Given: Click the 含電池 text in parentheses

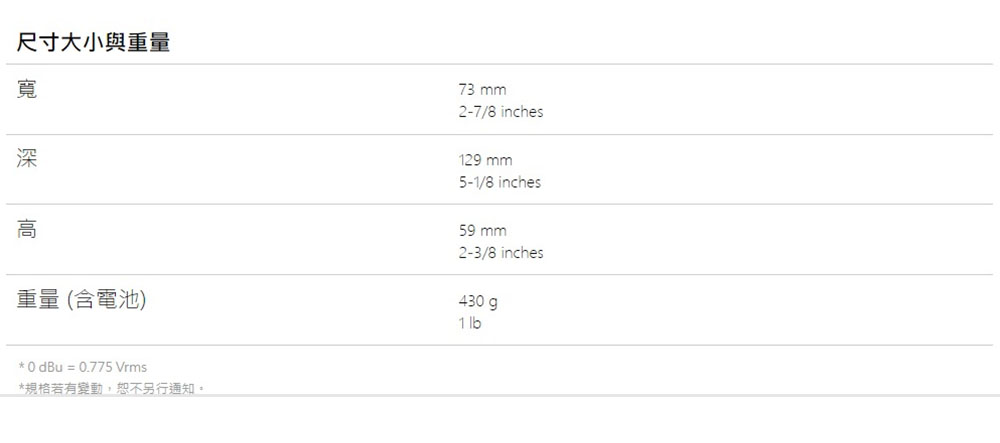Looking at the screenshot, I should point(107,300).
